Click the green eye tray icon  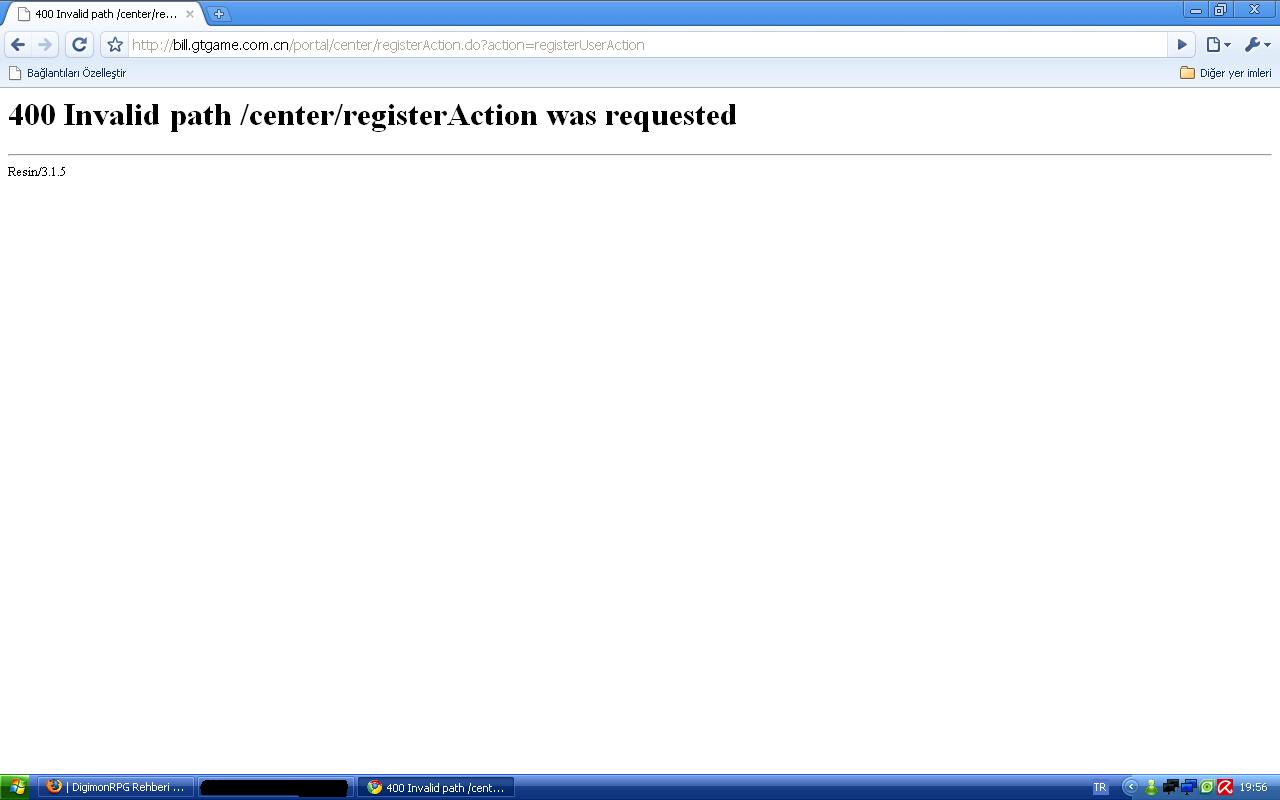[x=1207, y=787]
